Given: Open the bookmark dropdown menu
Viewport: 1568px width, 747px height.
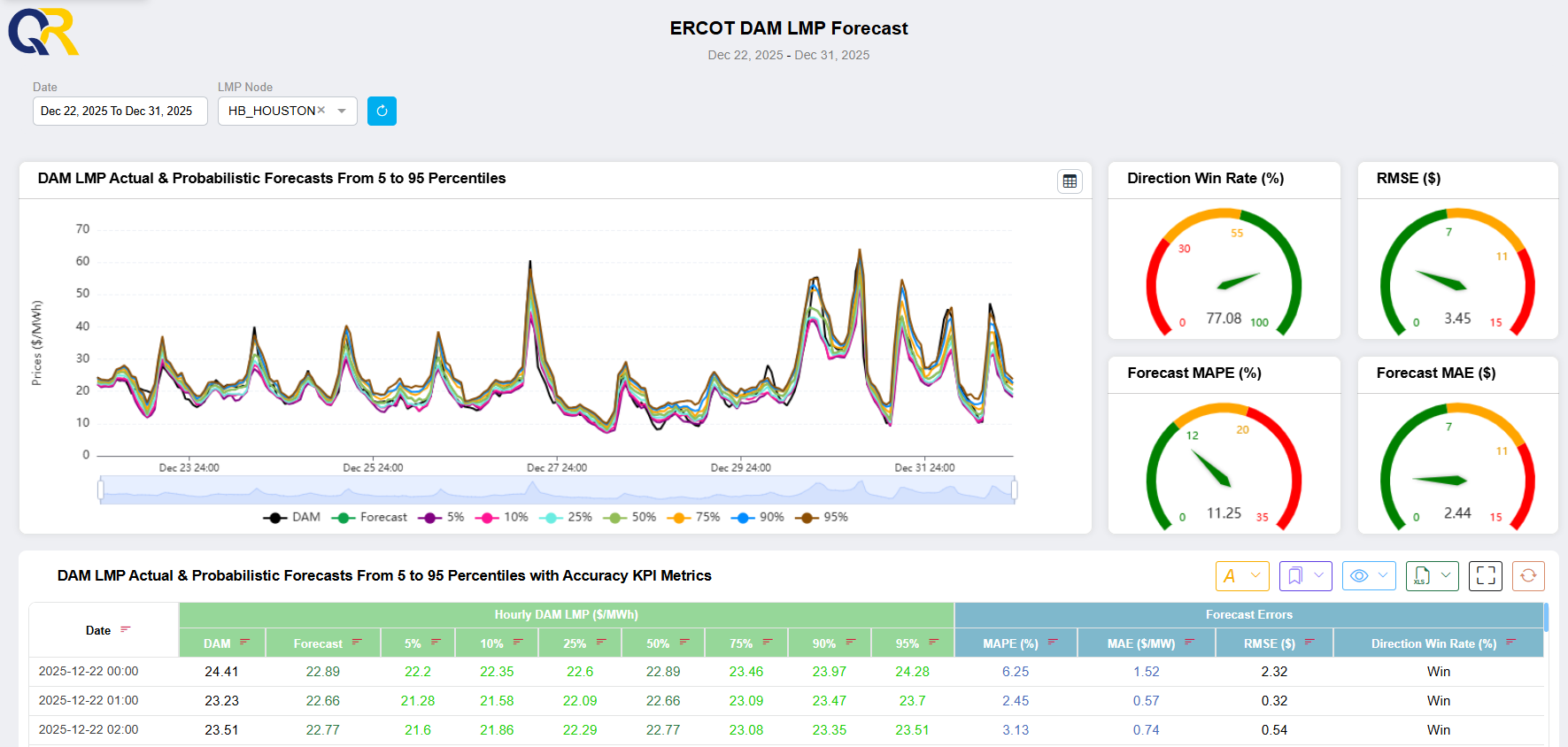Looking at the screenshot, I should tap(1306, 575).
